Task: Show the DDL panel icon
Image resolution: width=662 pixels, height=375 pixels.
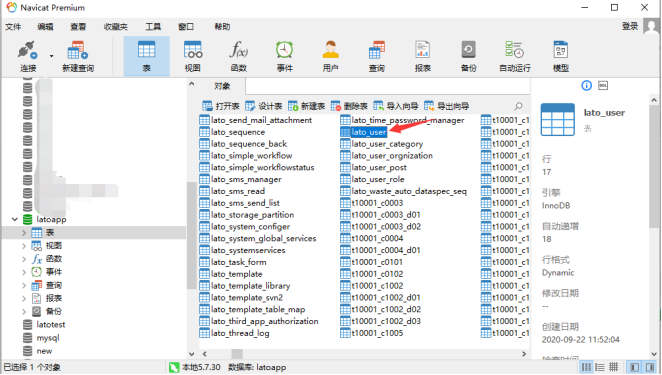Action: (x=603, y=86)
